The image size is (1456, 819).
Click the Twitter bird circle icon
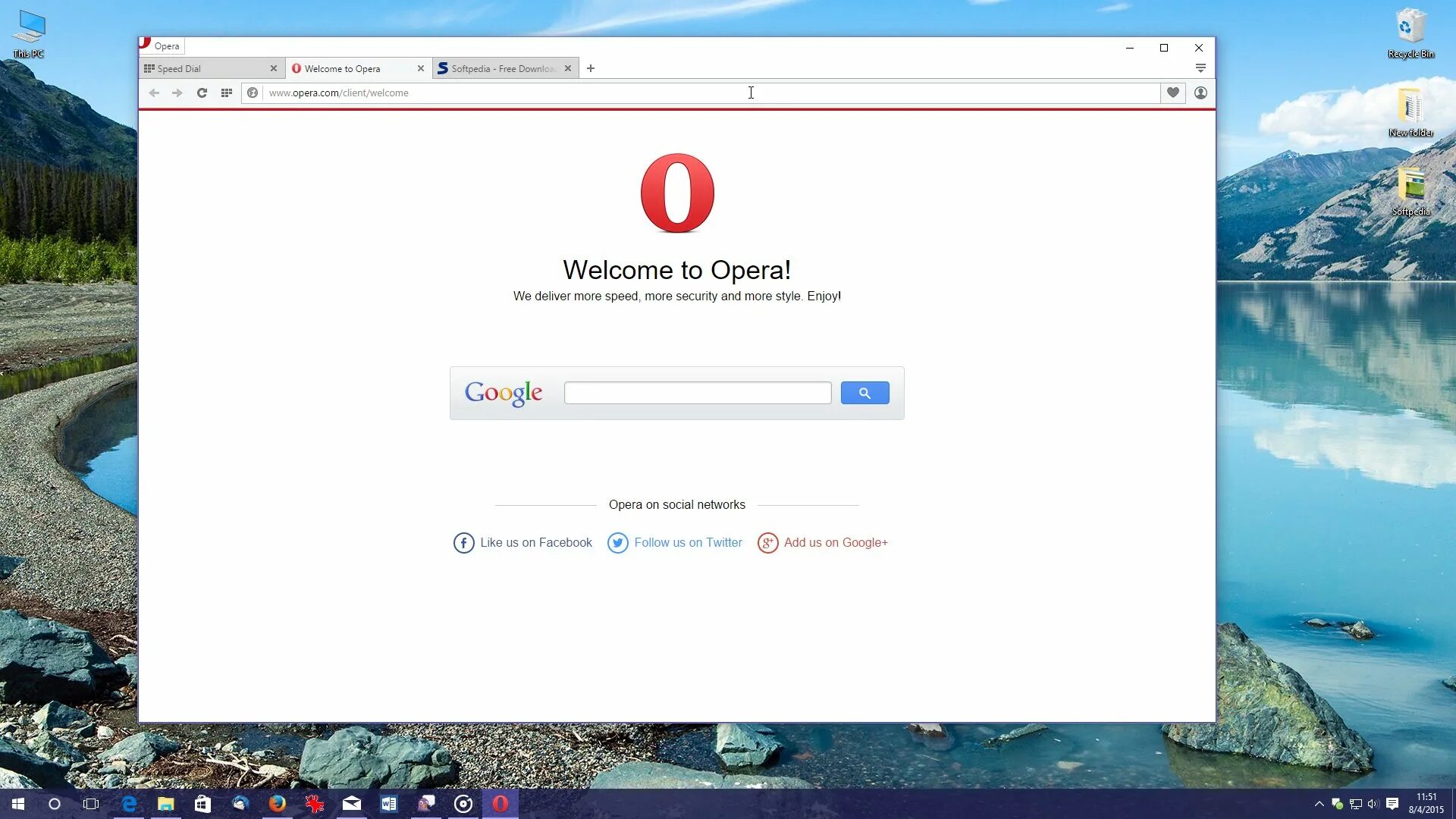pyautogui.click(x=618, y=543)
